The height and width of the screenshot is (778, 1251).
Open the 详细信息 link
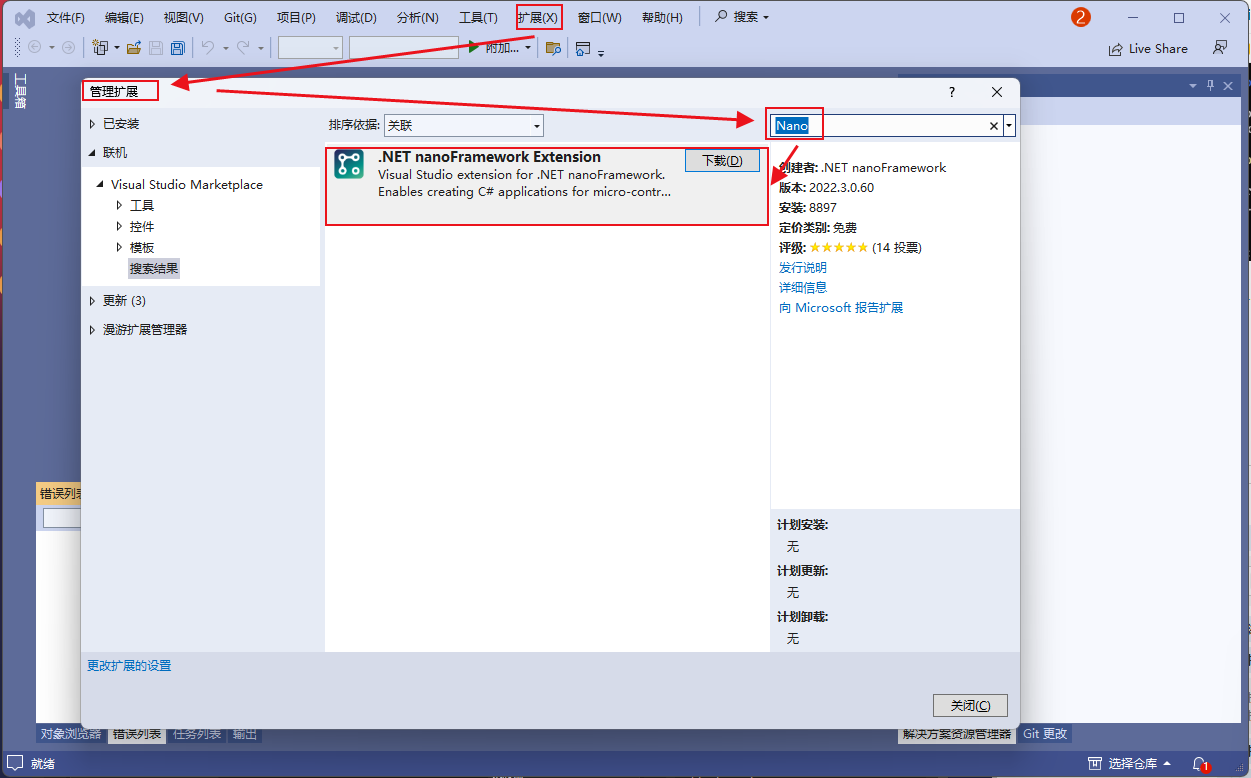[x=803, y=287]
